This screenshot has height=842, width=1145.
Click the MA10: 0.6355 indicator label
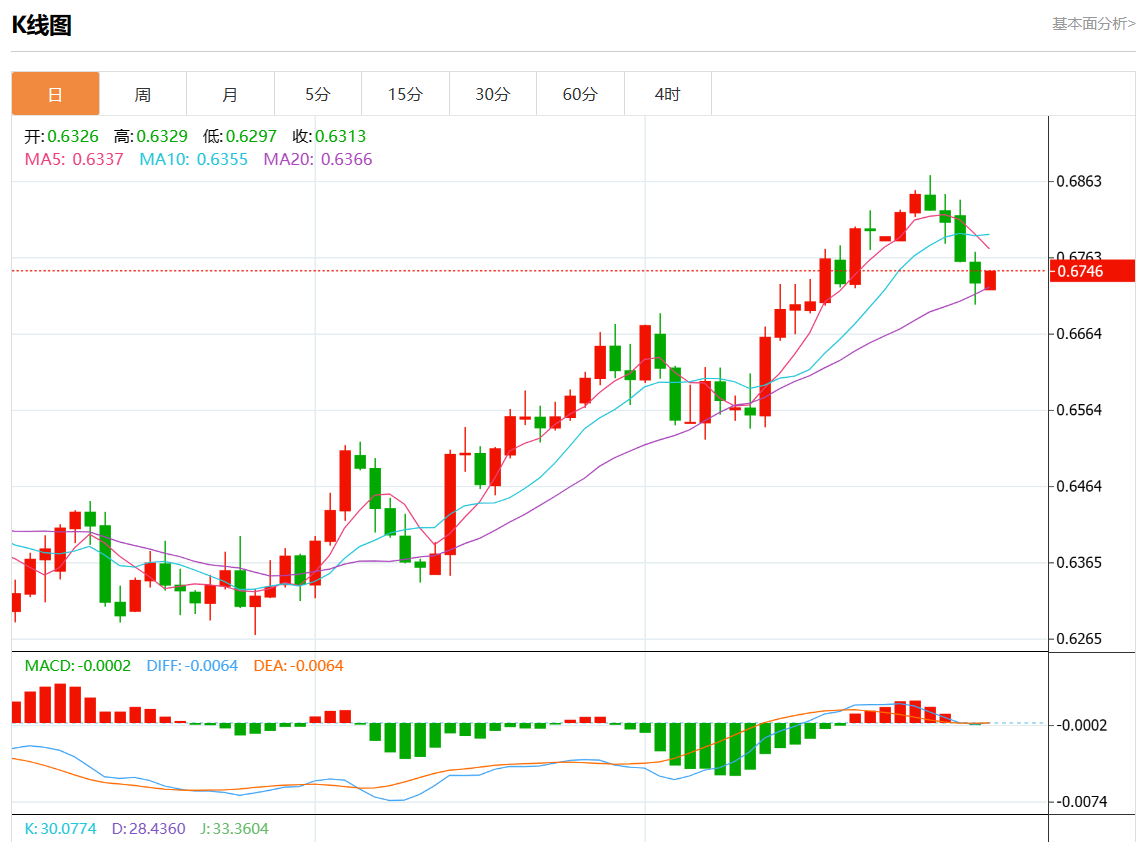pos(194,159)
